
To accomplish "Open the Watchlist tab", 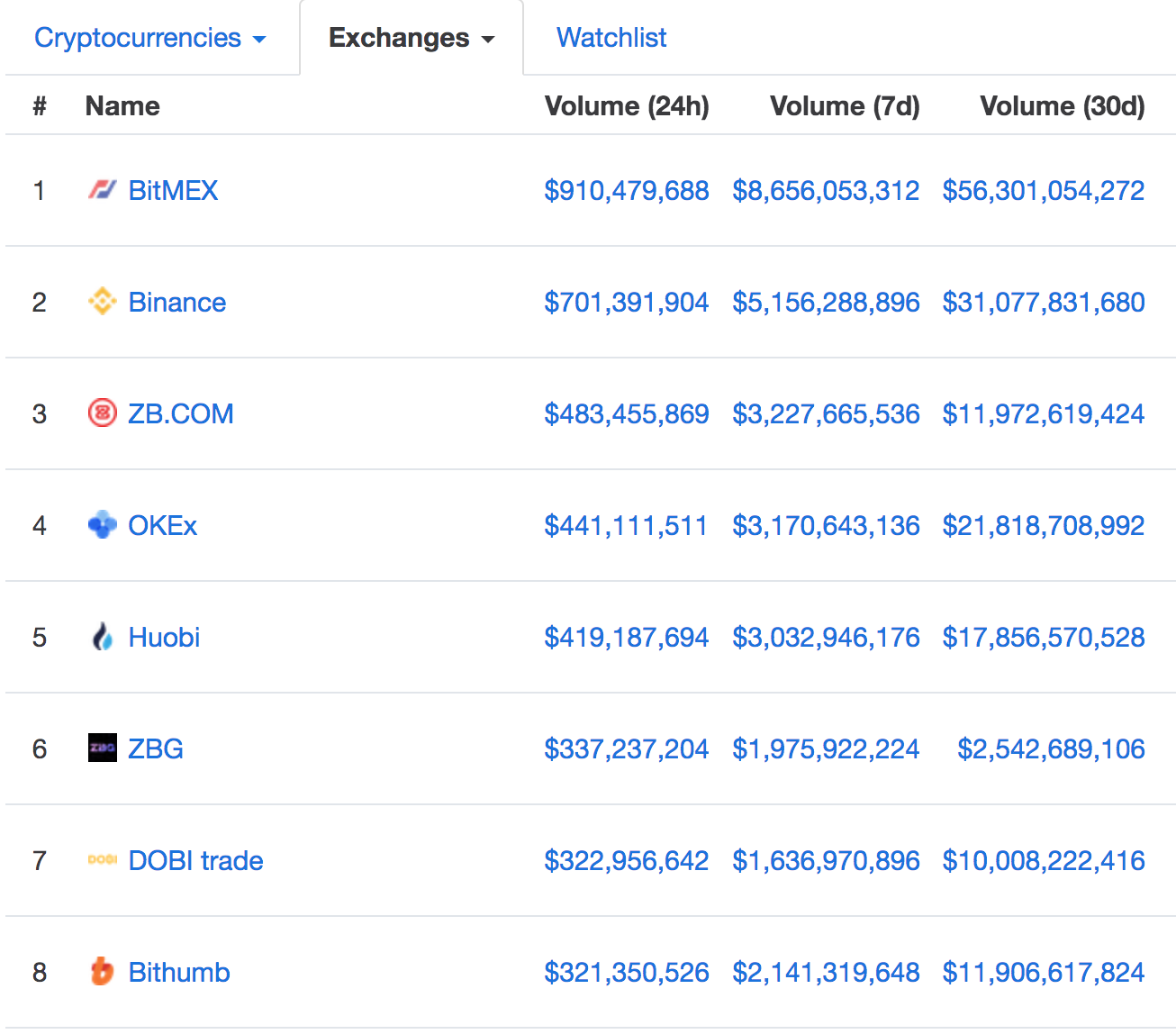I will pos(611,38).
